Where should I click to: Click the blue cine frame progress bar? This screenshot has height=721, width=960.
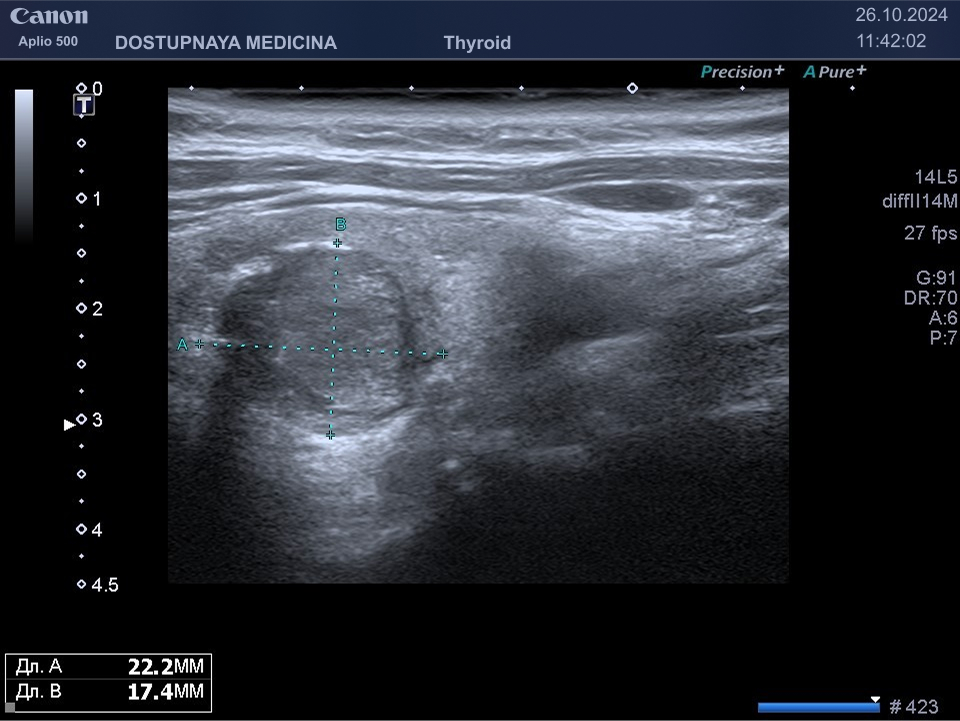pos(817,707)
